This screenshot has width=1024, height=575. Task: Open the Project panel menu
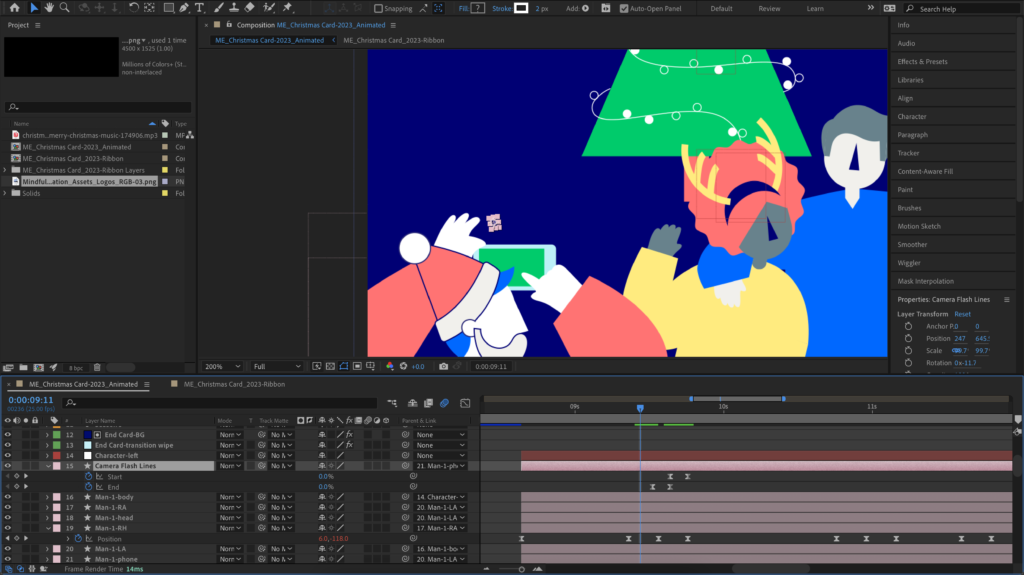pos(37,25)
